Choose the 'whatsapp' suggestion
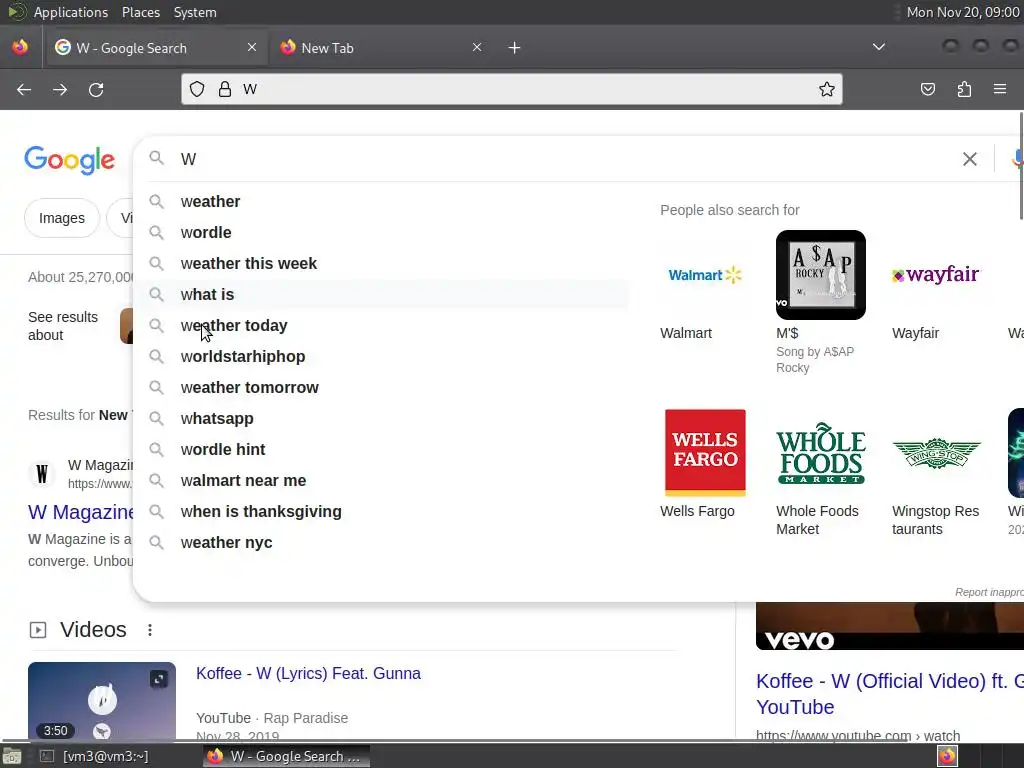Screen dimensions: 1024x768 (381, 419)
